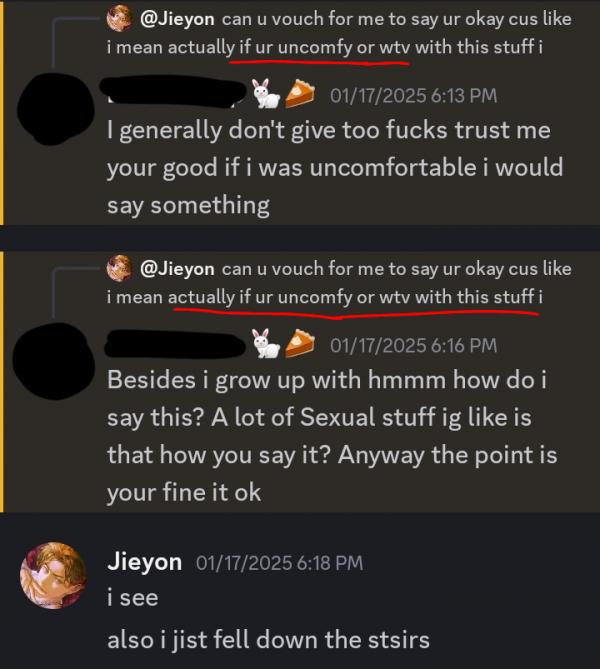Jump to replied message from first reply preview text

coord(339,33)
